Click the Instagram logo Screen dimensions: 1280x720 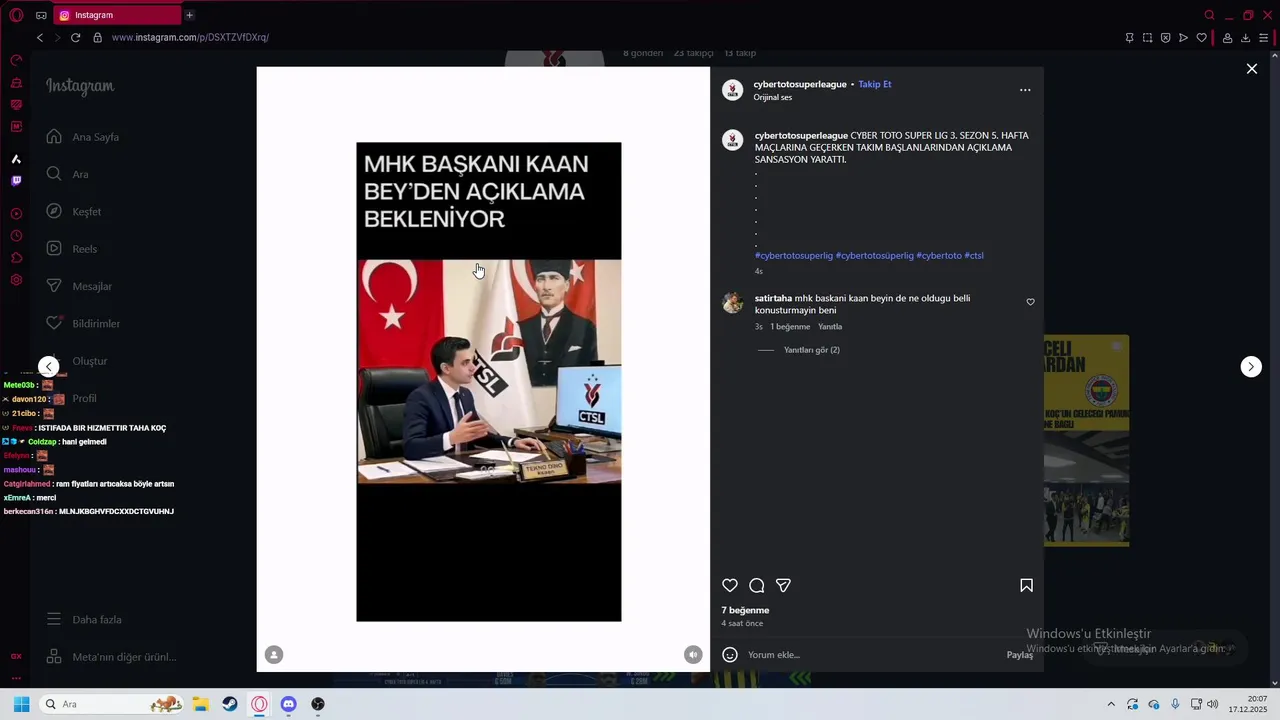(x=80, y=87)
